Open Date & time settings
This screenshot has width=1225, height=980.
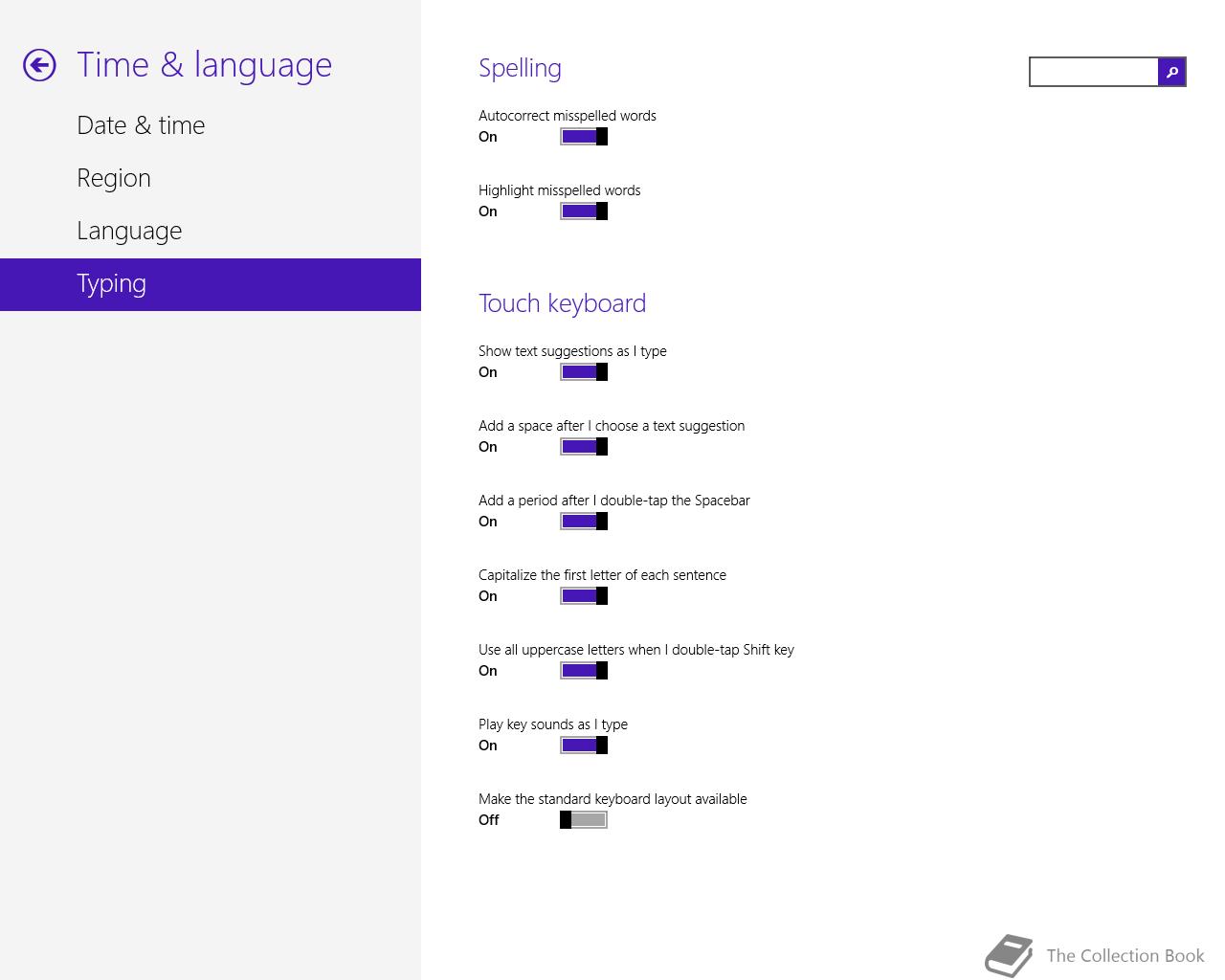click(141, 125)
